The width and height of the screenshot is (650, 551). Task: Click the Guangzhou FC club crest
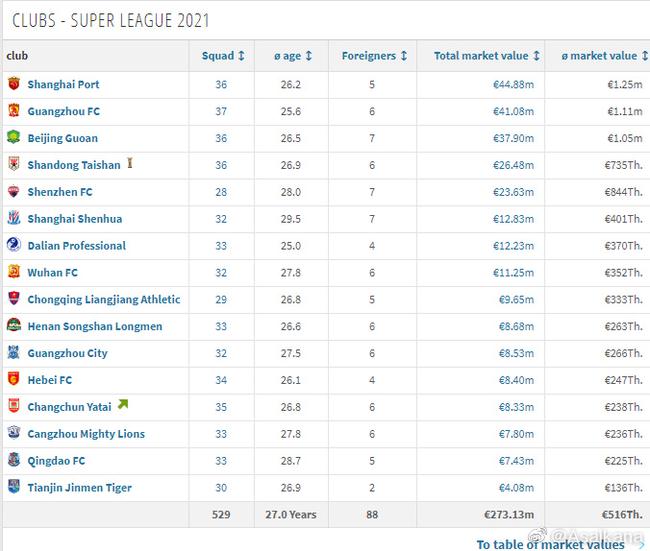coord(14,110)
